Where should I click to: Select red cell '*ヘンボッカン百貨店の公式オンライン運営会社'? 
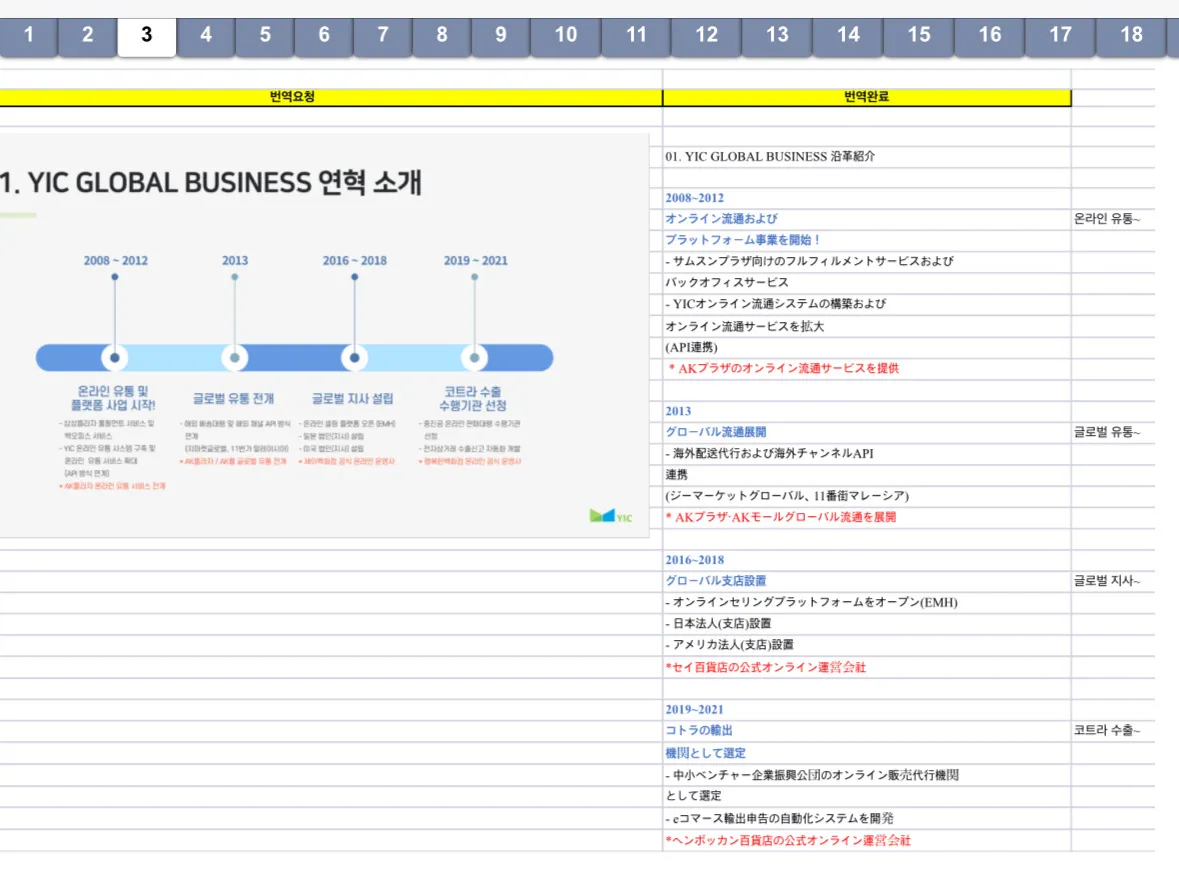tap(867, 840)
